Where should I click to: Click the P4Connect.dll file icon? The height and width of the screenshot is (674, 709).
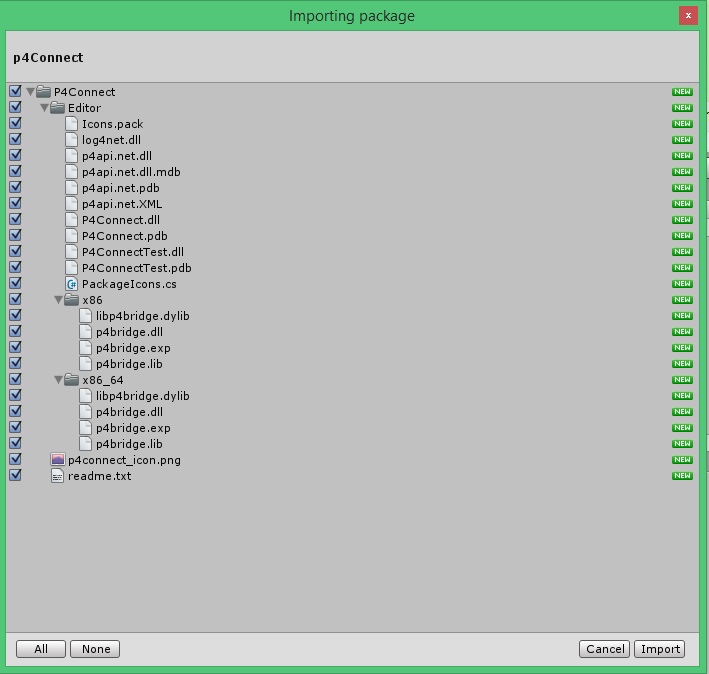point(71,220)
